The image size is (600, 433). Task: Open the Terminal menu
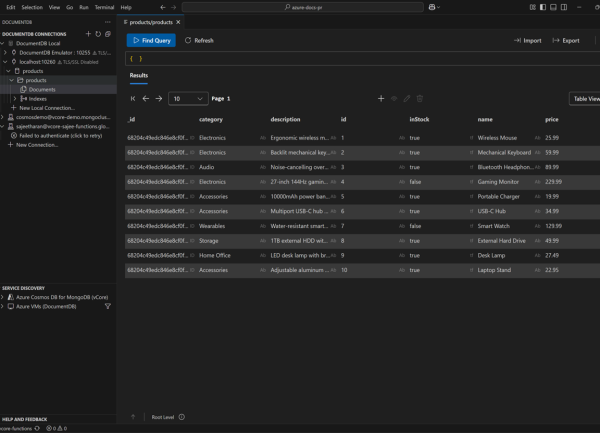tap(104, 7)
